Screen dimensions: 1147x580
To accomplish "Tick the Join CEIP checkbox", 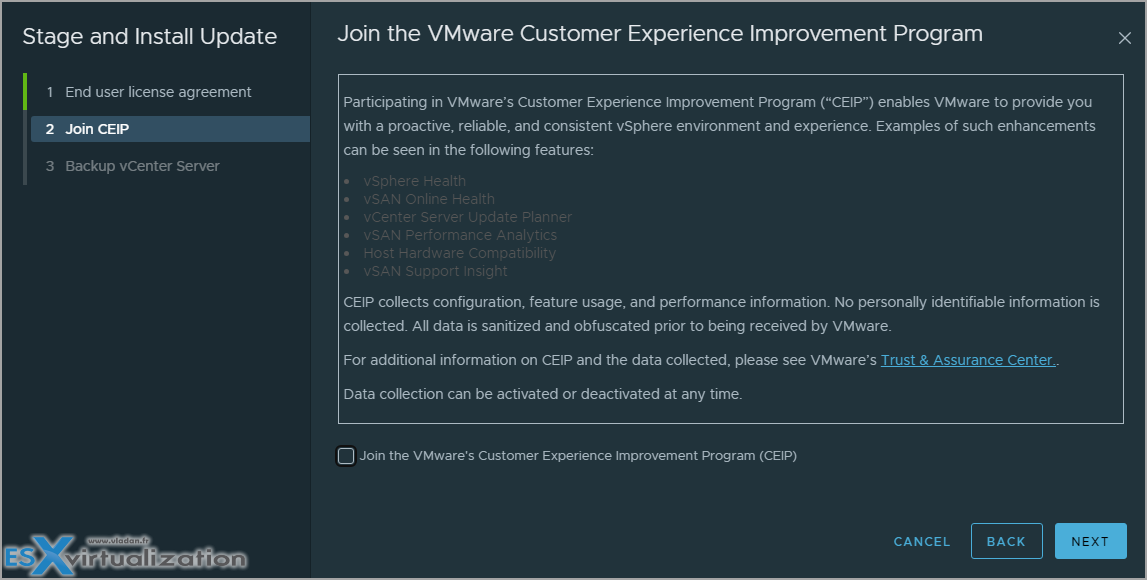I will point(346,456).
